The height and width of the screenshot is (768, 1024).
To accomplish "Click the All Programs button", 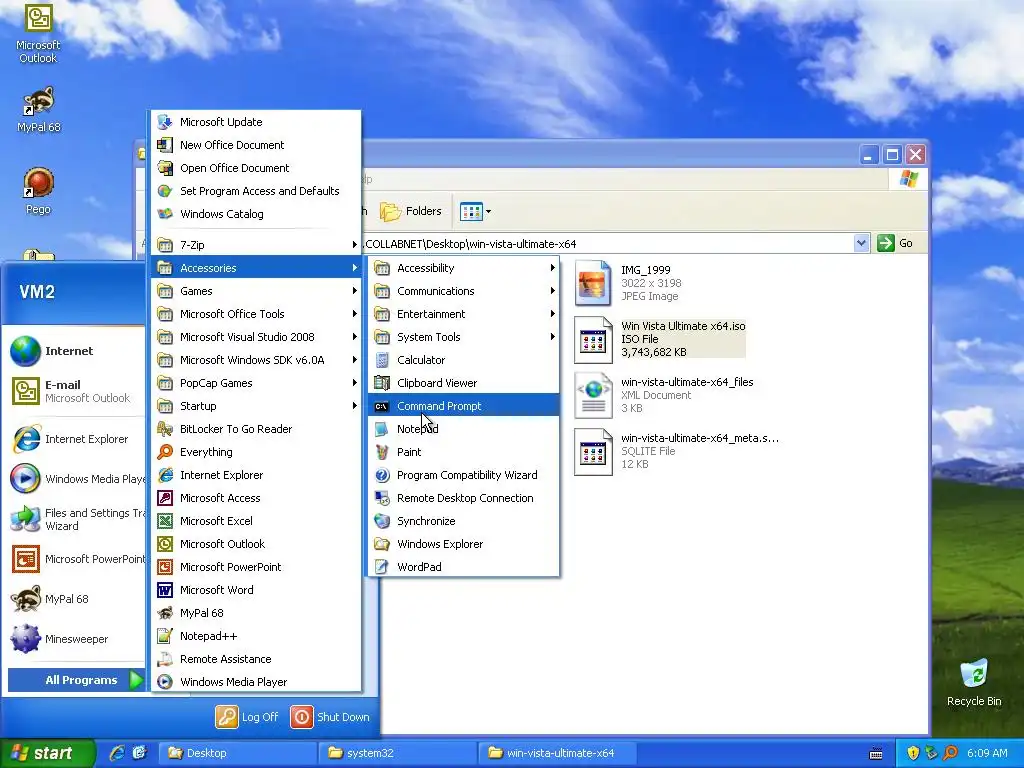I will point(76,680).
